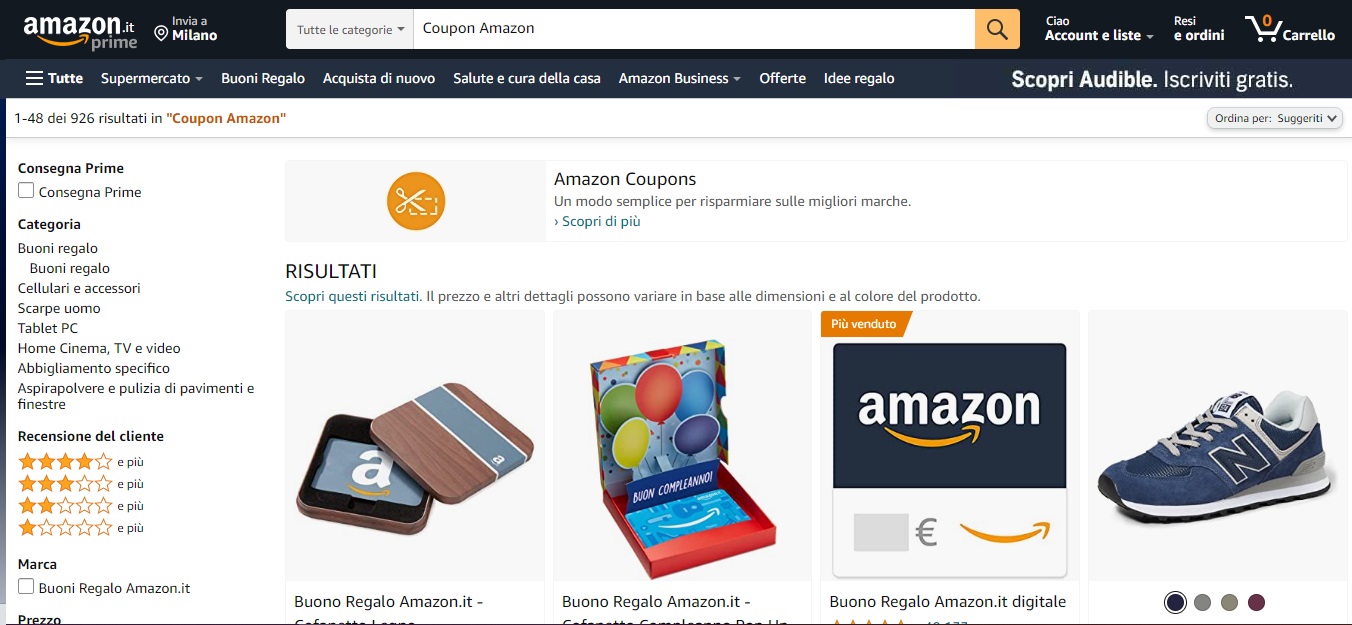Click the Invia a Milano location pin
The width and height of the screenshot is (1352, 625).
click(161, 34)
